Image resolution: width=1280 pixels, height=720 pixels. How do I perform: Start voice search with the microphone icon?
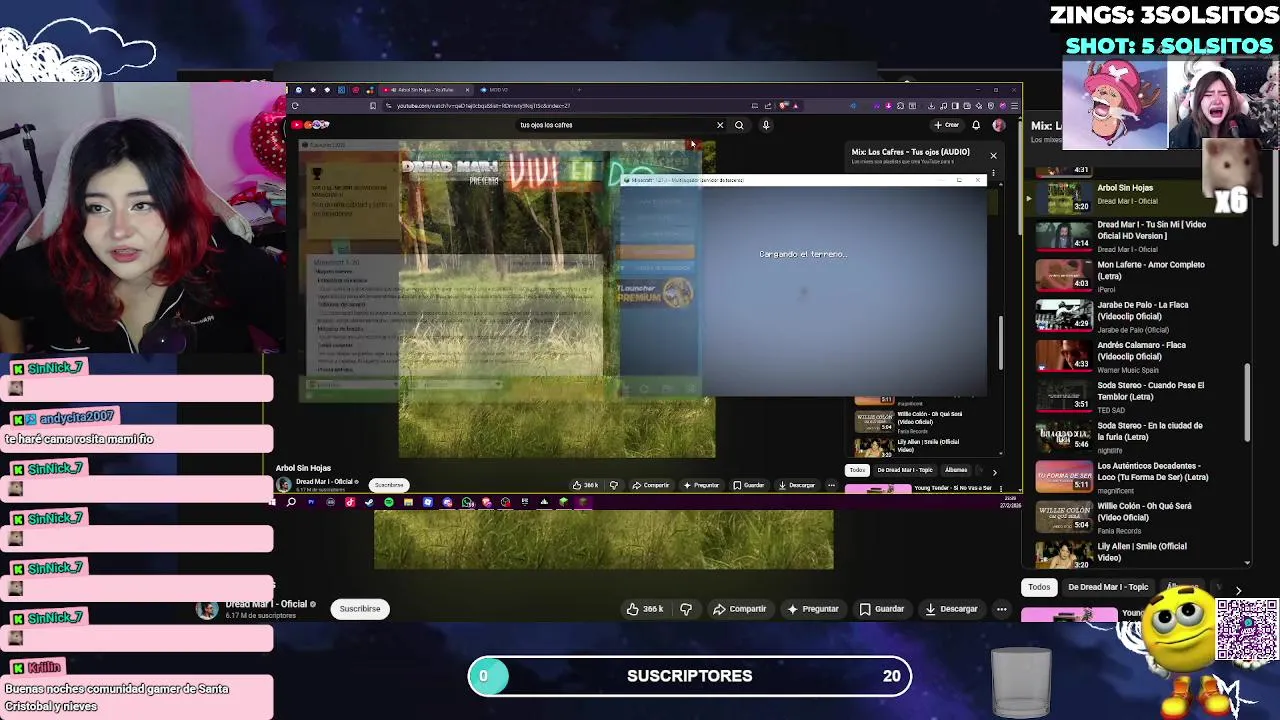(x=766, y=125)
